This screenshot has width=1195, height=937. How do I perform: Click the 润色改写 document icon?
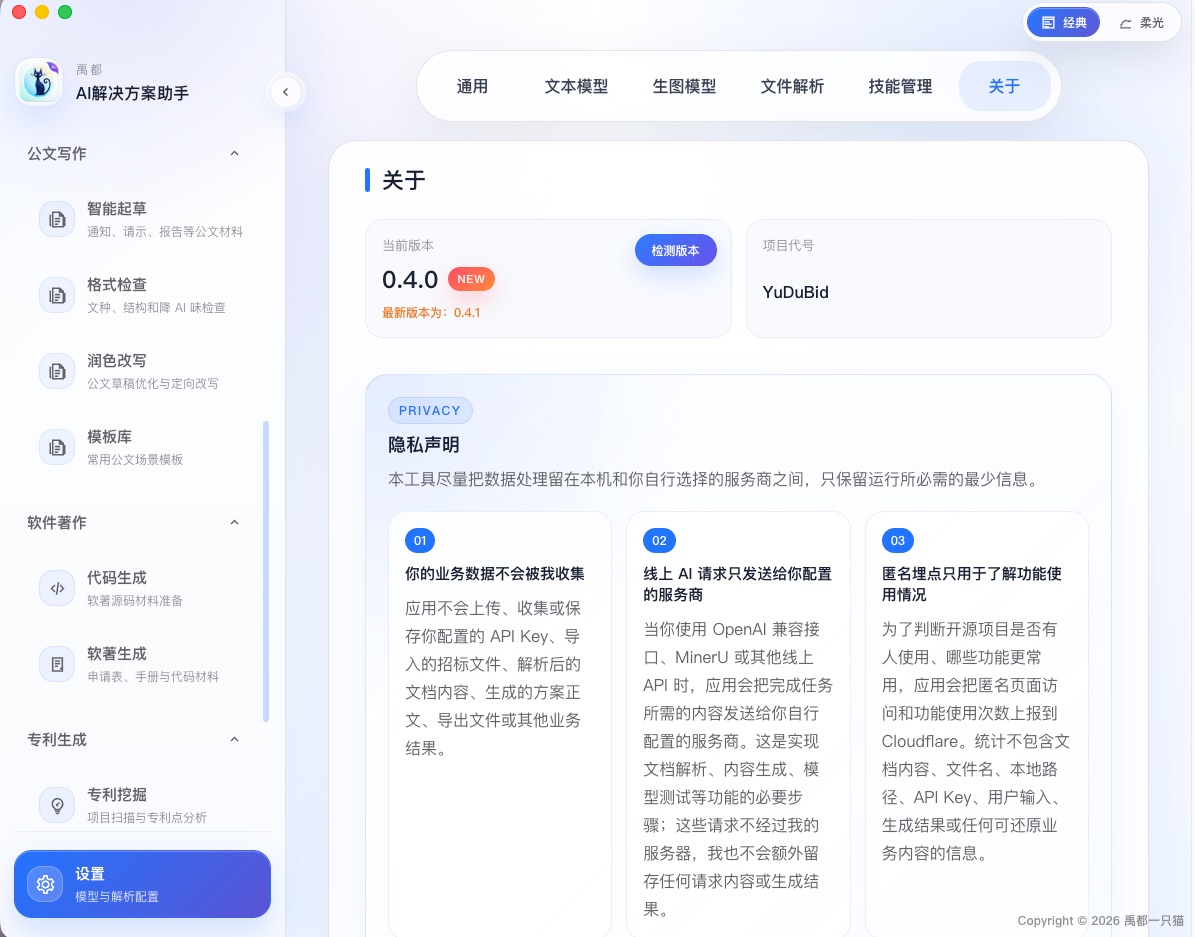(57, 371)
